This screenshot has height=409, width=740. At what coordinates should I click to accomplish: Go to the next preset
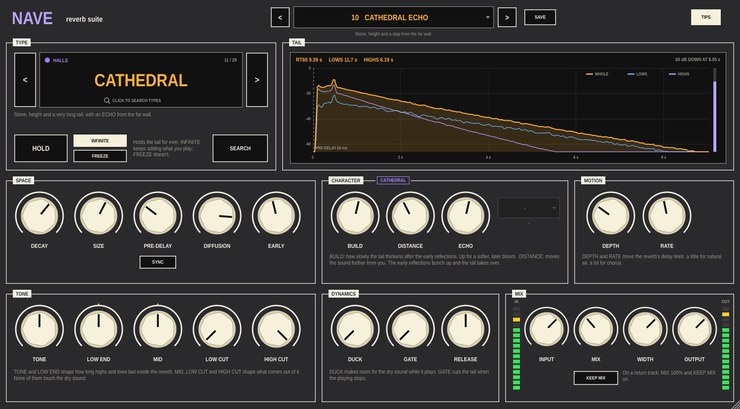tap(507, 17)
